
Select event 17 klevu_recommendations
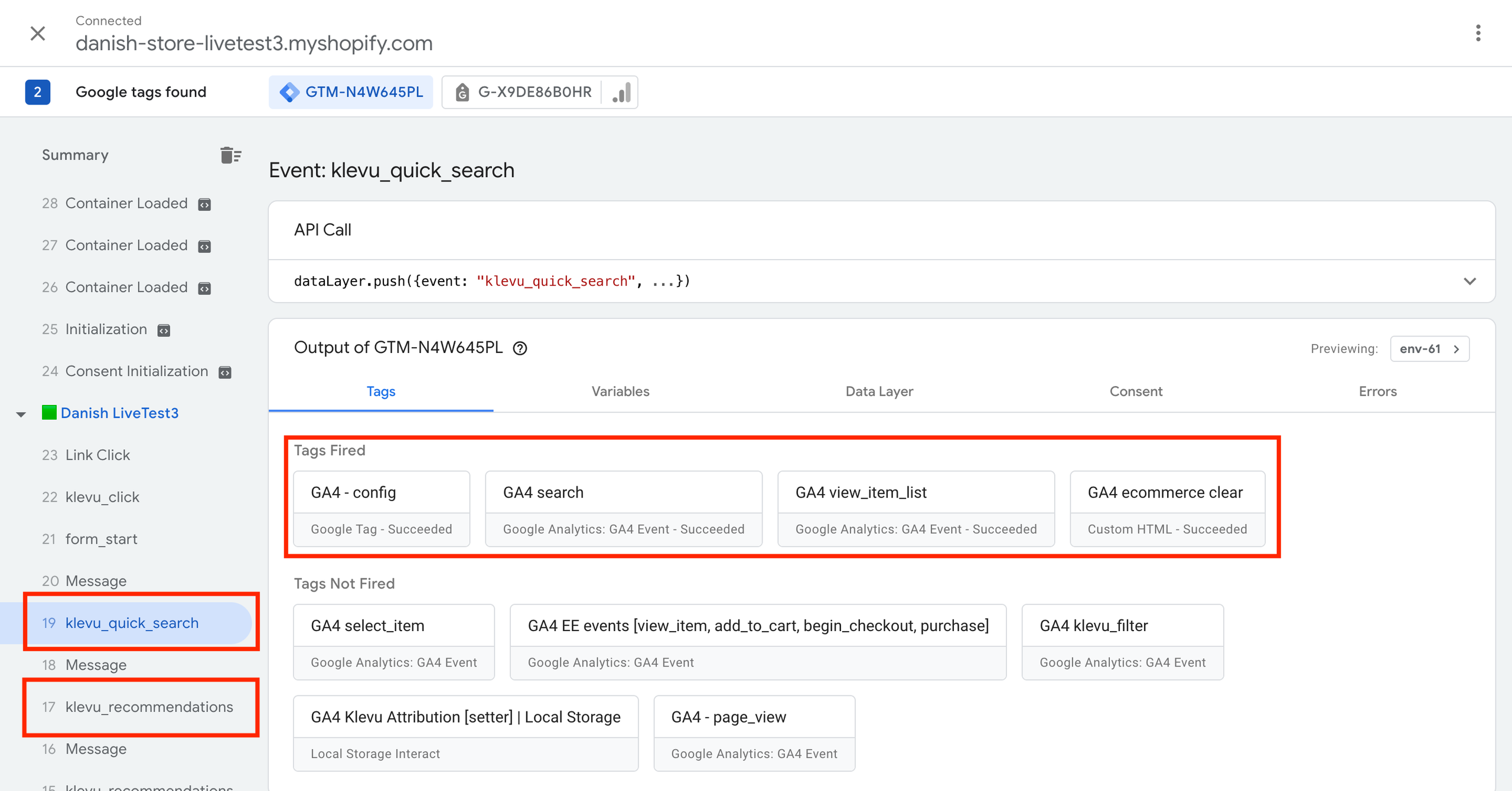pyautogui.click(x=138, y=707)
